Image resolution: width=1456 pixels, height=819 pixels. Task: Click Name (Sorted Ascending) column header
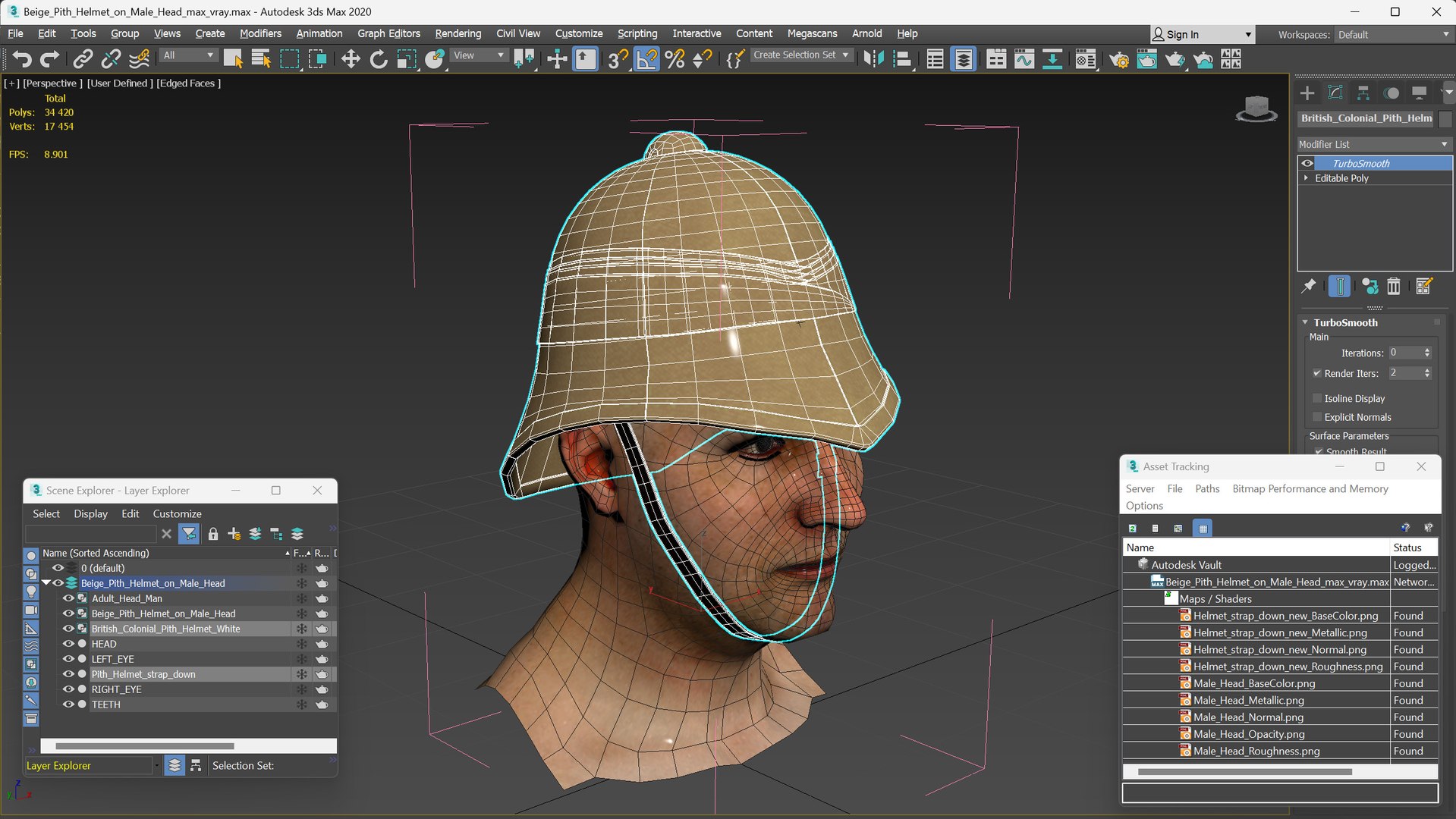[96, 553]
